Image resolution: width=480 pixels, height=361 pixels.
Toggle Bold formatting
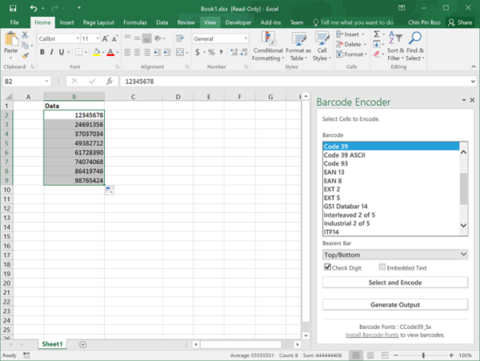pyautogui.click(x=42, y=52)
